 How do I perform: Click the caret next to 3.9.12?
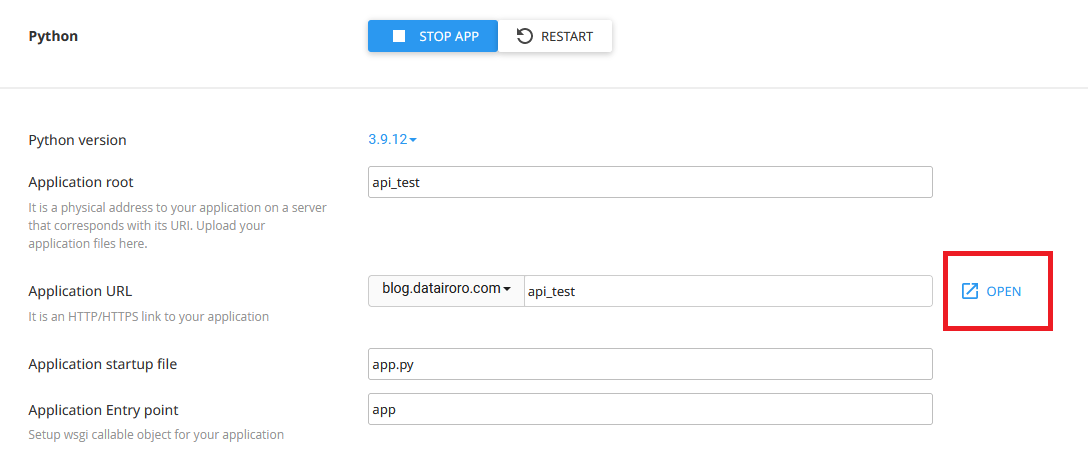(x=413, y=140)
